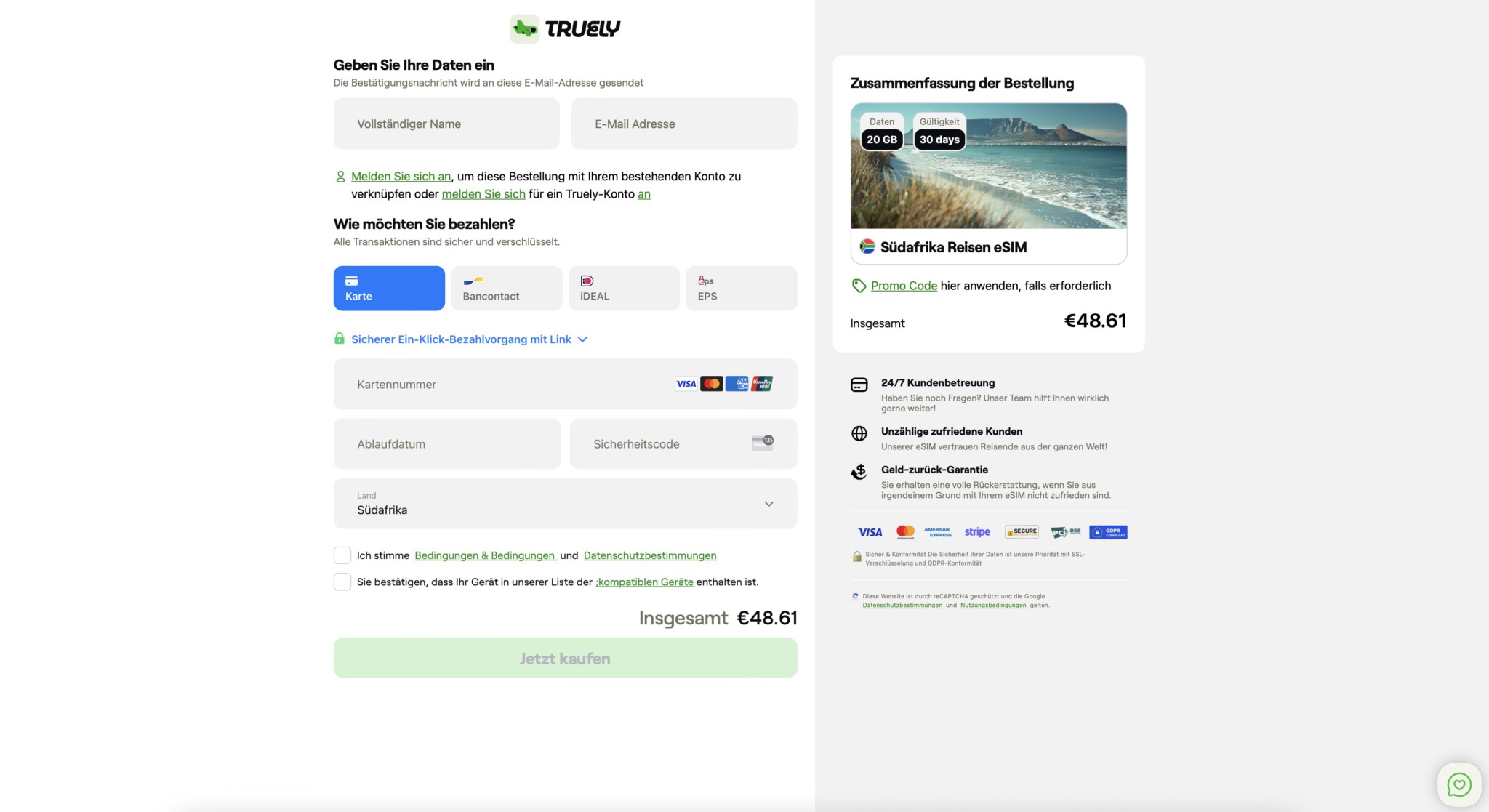The height and width of the screenshot is (812, 1489).
Task: Check the terms and conditions agreement box
Action: [x=342, y=555]
